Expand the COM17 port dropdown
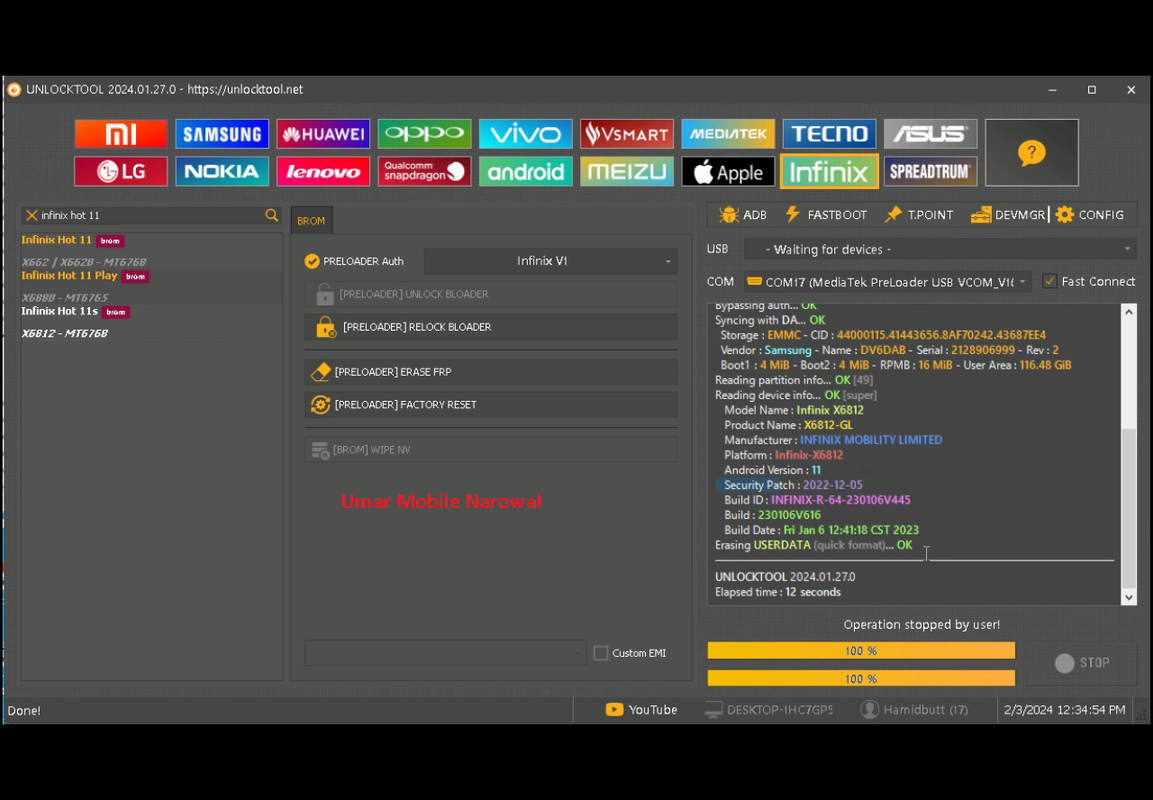The width and height of the screenshot is (1153, 800). coord(887,282)
